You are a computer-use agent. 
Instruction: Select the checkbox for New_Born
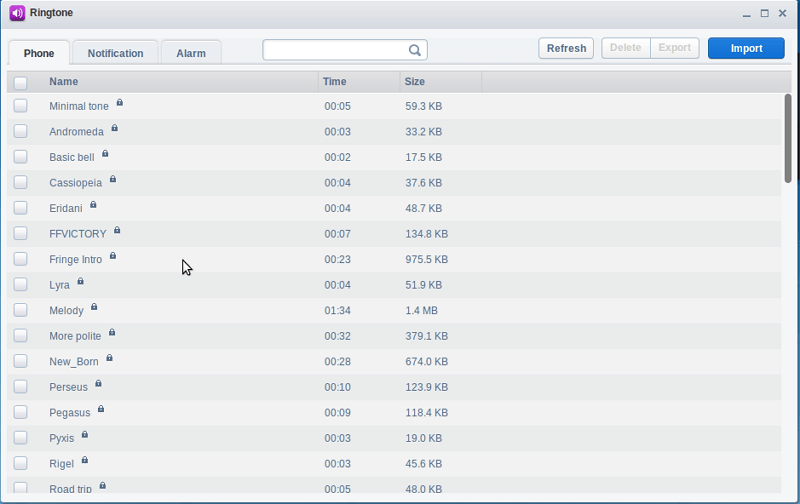[21, 361]
